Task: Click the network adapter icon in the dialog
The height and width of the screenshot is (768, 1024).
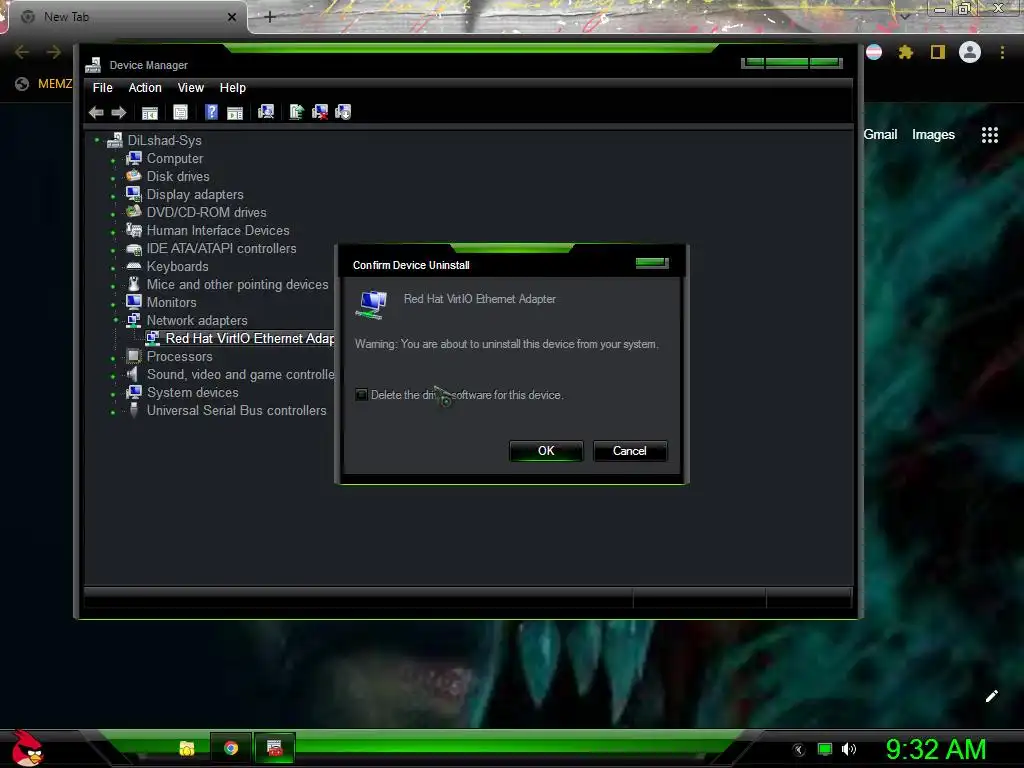Action: point(372,305)
